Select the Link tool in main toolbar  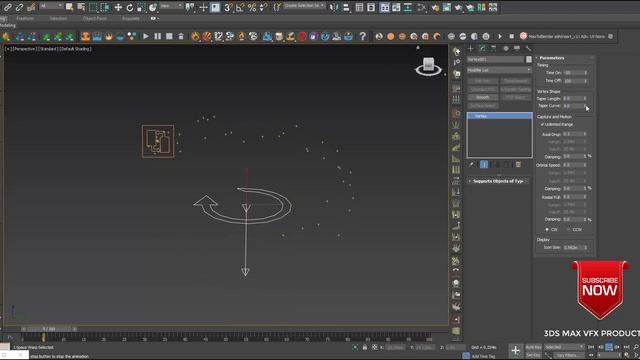[x=7, y=7]
